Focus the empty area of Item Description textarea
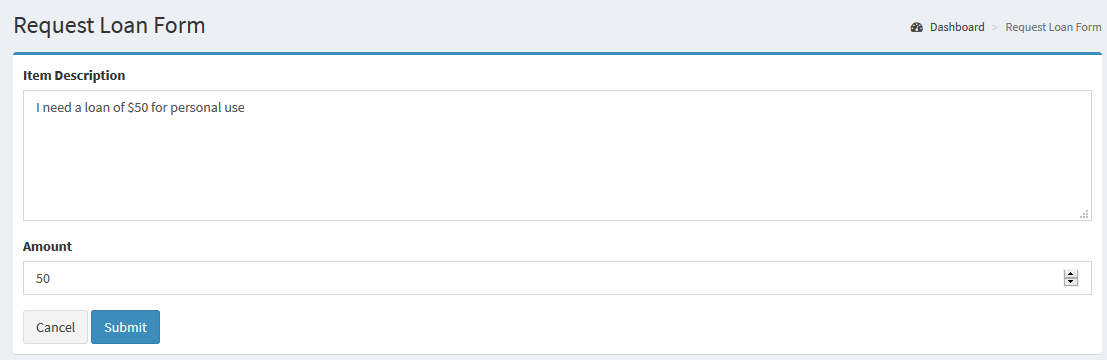 pyautogui.click(x=558, y=169)
